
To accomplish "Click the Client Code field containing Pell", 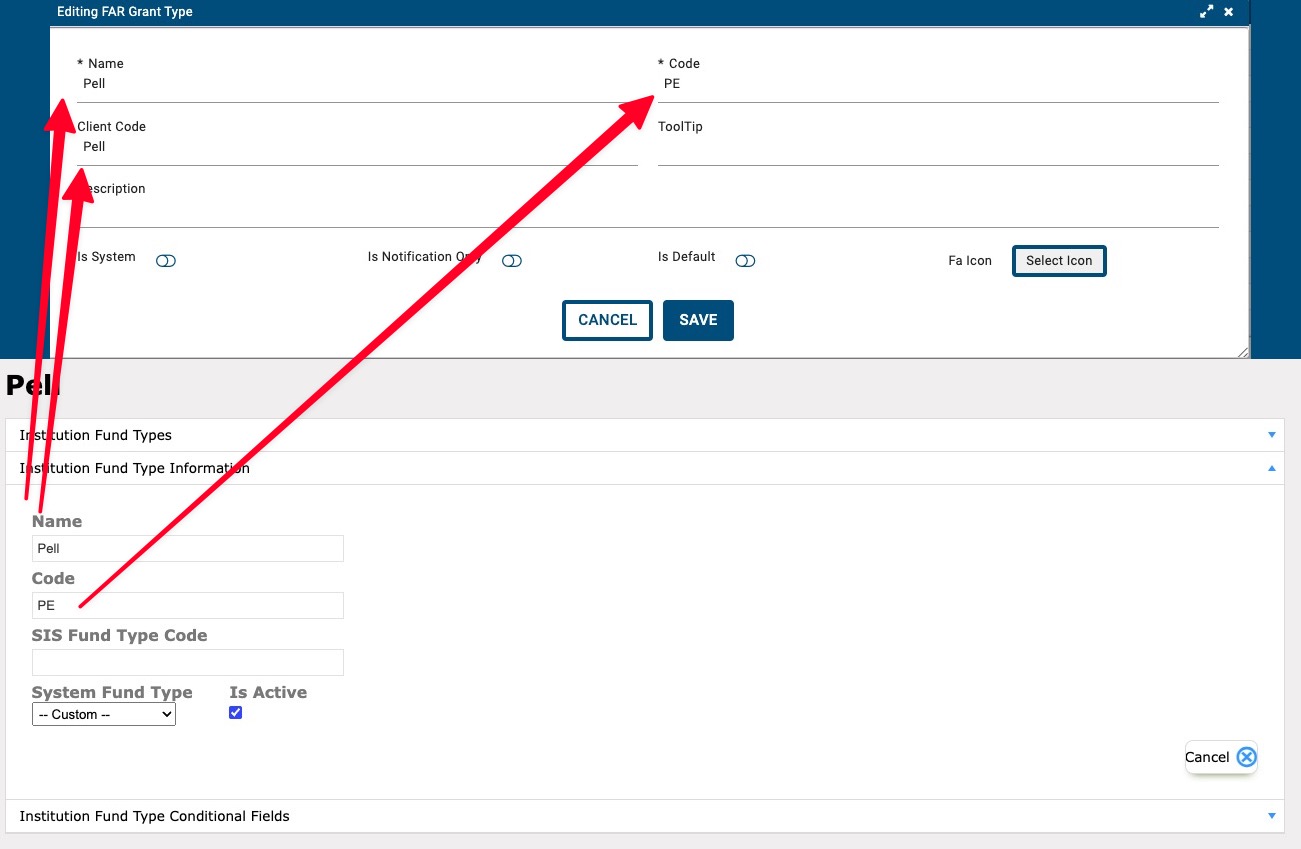I will click(357, 147).
